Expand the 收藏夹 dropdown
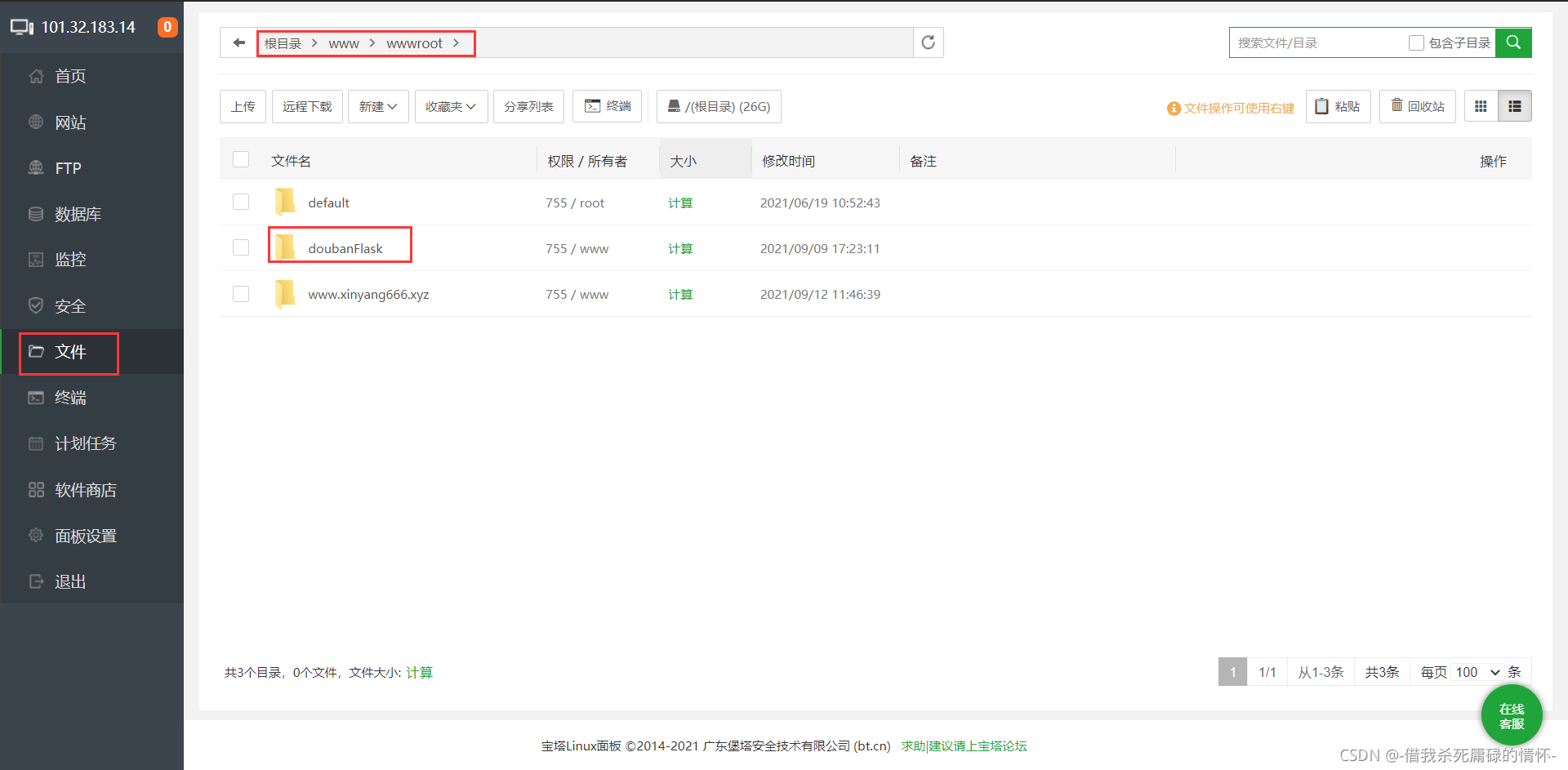Viewport: 1568px width, 770px height. point(451,106)
